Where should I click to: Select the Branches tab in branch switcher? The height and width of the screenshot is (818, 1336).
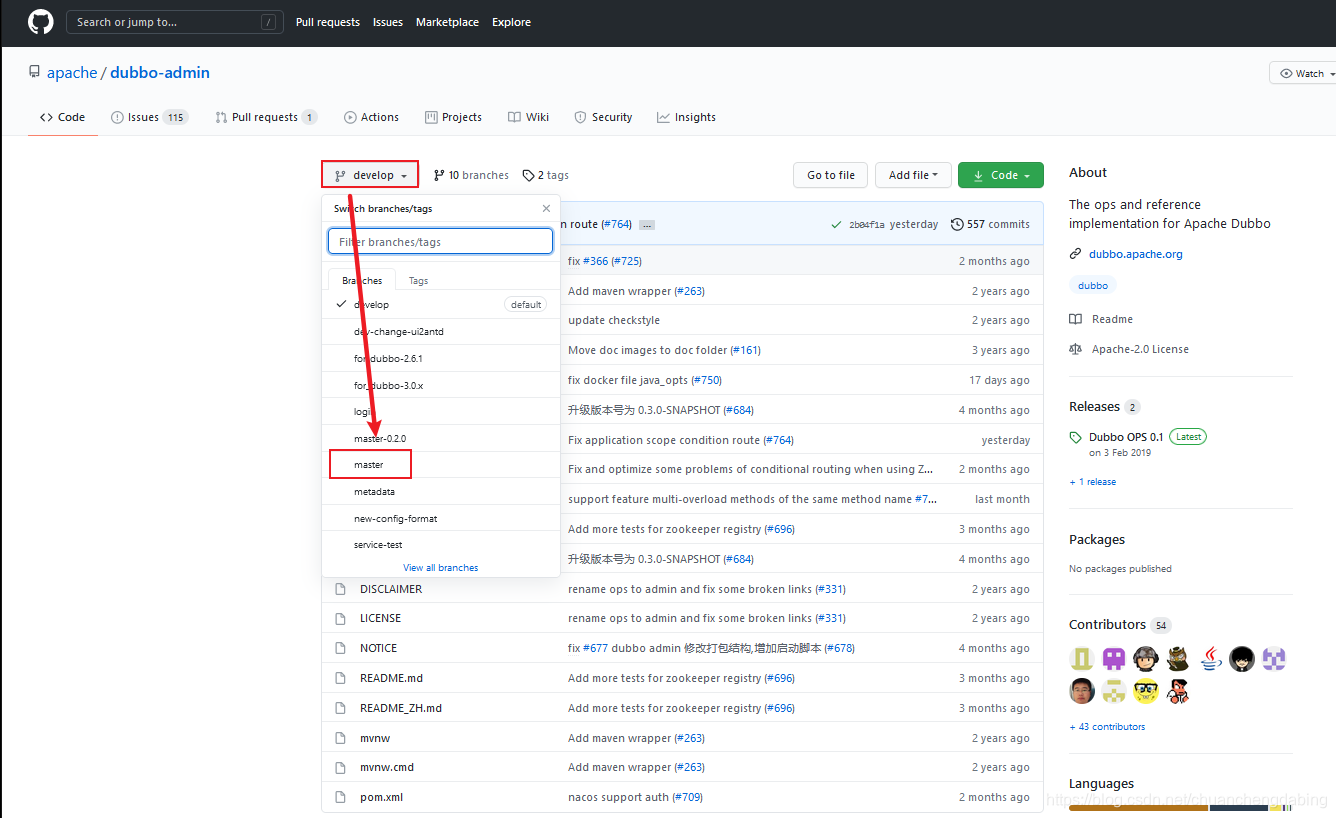(x=362, y=281)
